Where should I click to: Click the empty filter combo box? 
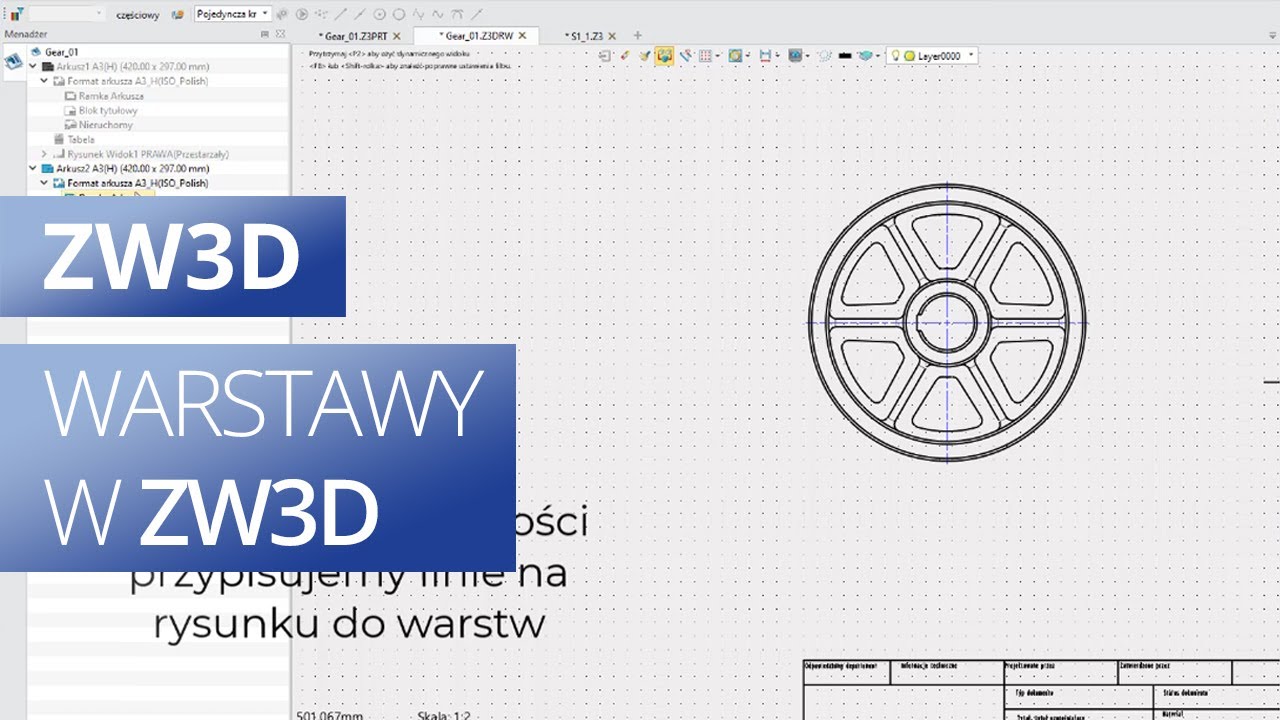[x=67, y=14]
